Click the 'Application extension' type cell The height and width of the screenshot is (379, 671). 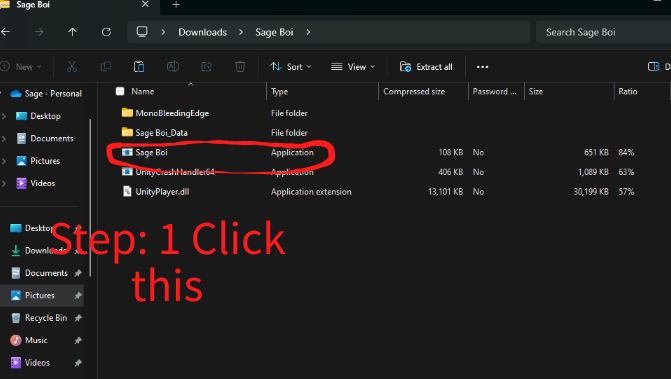click(x=311, y=192)
